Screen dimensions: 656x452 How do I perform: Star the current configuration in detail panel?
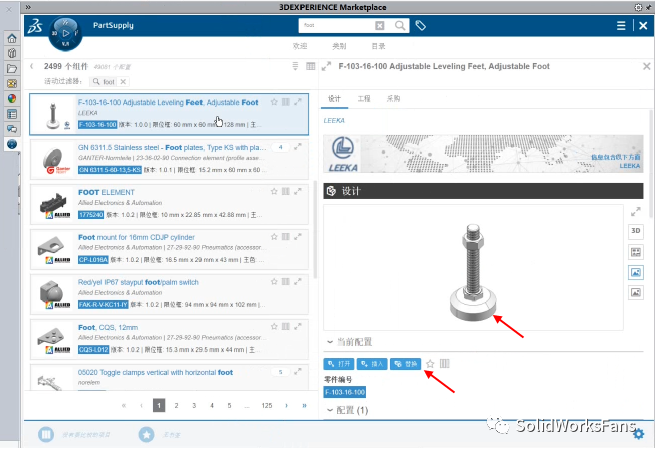[x=430, y=364]
